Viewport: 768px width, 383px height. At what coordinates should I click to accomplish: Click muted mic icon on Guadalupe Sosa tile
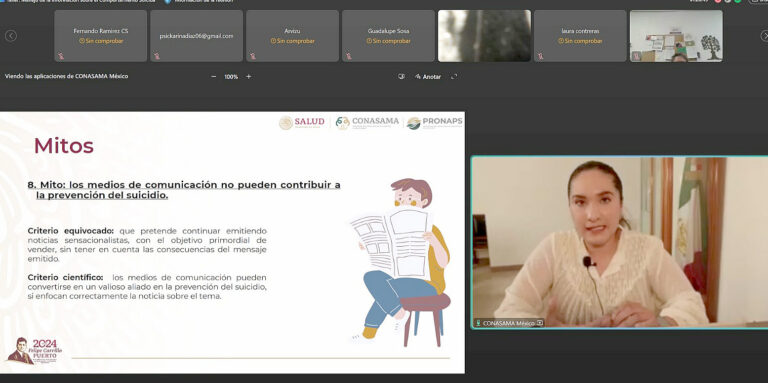349,56
